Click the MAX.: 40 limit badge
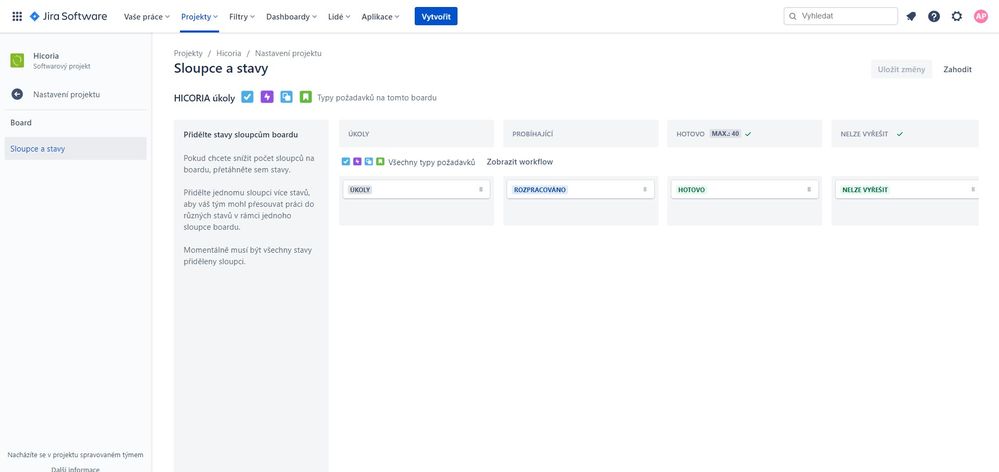Screen dimensions: 999x472 (725, 134)
